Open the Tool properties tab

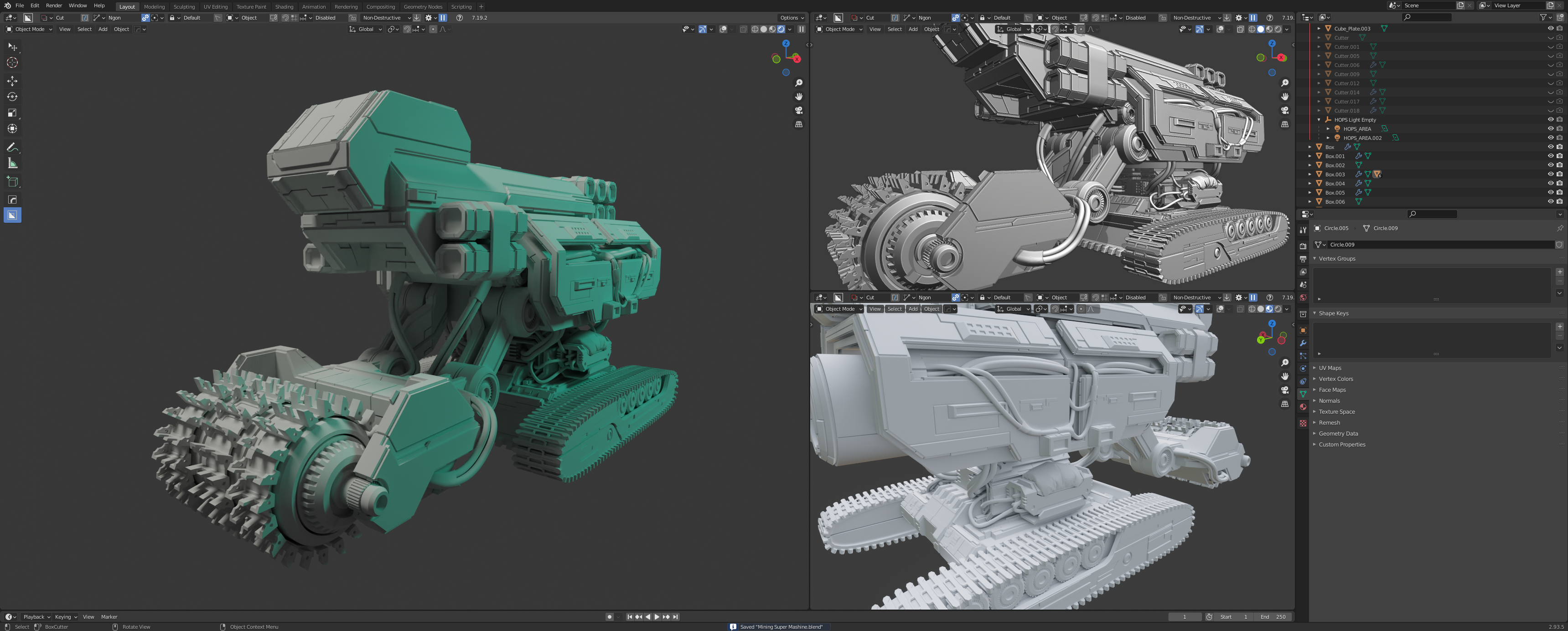click(1303, 230)
